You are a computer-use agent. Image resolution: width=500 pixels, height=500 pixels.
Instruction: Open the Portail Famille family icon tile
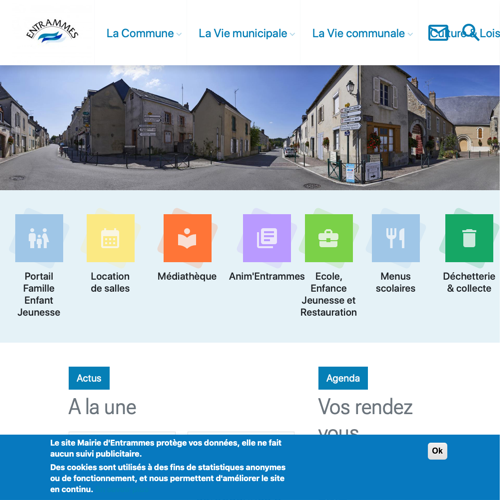39,238
